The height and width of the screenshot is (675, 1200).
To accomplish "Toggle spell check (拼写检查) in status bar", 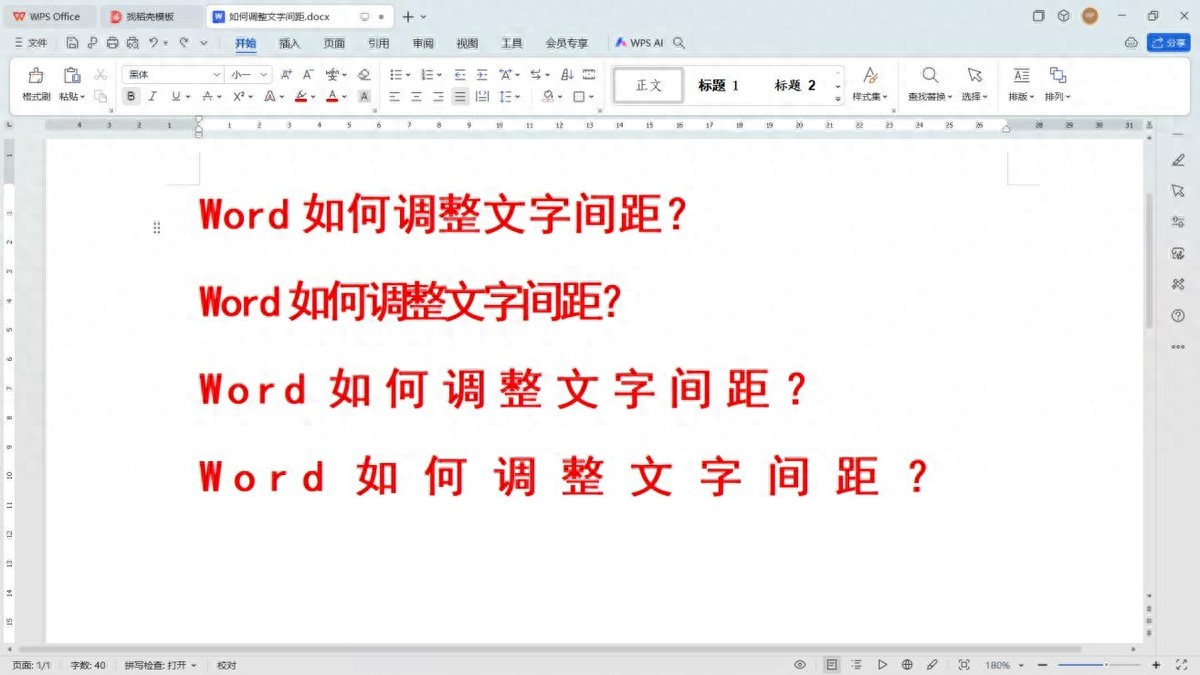I will 160,665.
